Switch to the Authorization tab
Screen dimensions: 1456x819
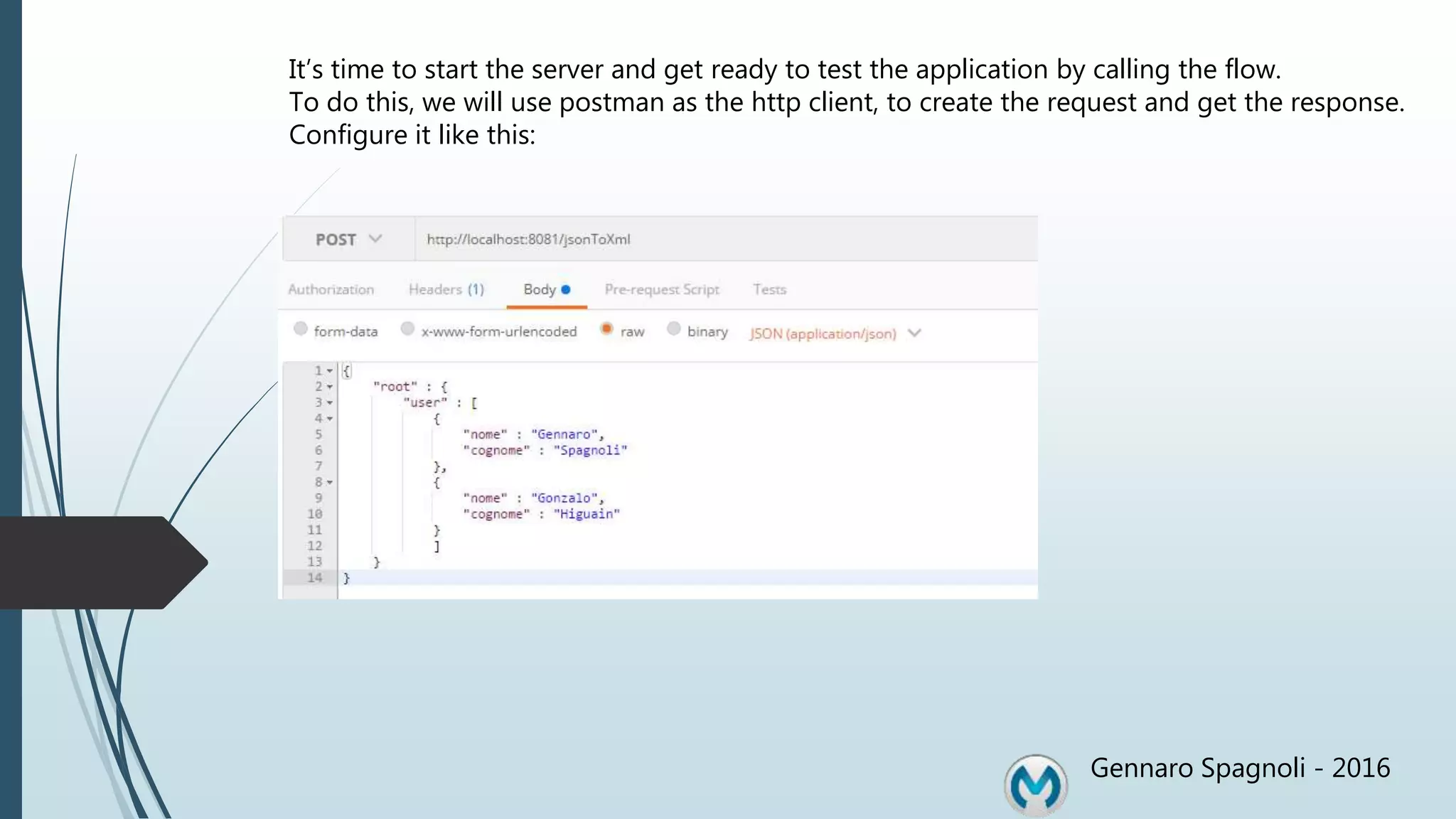click(331, 289)
